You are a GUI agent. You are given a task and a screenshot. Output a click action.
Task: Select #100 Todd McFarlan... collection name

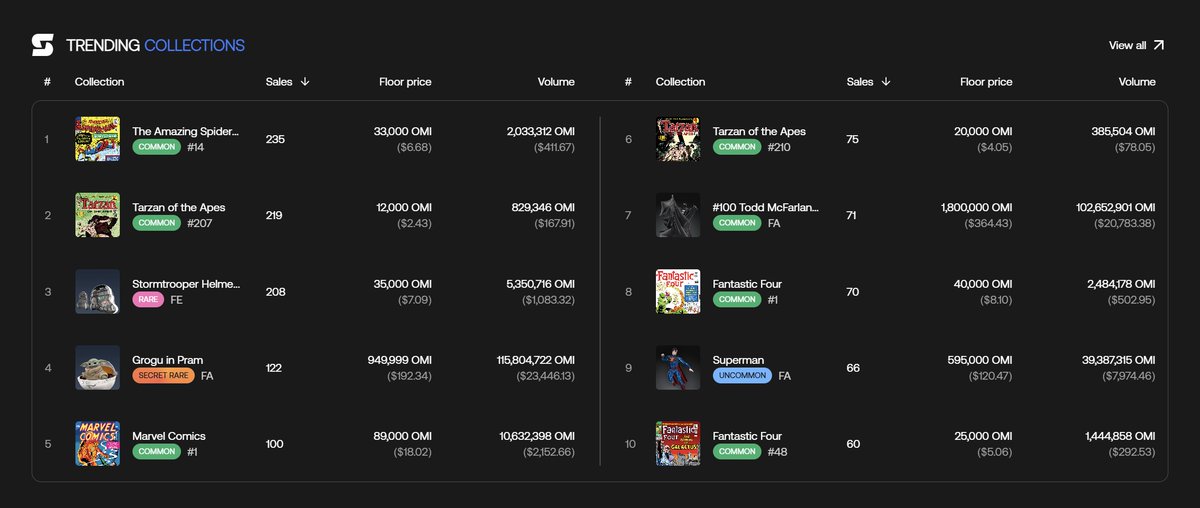(x=766, y=207)
